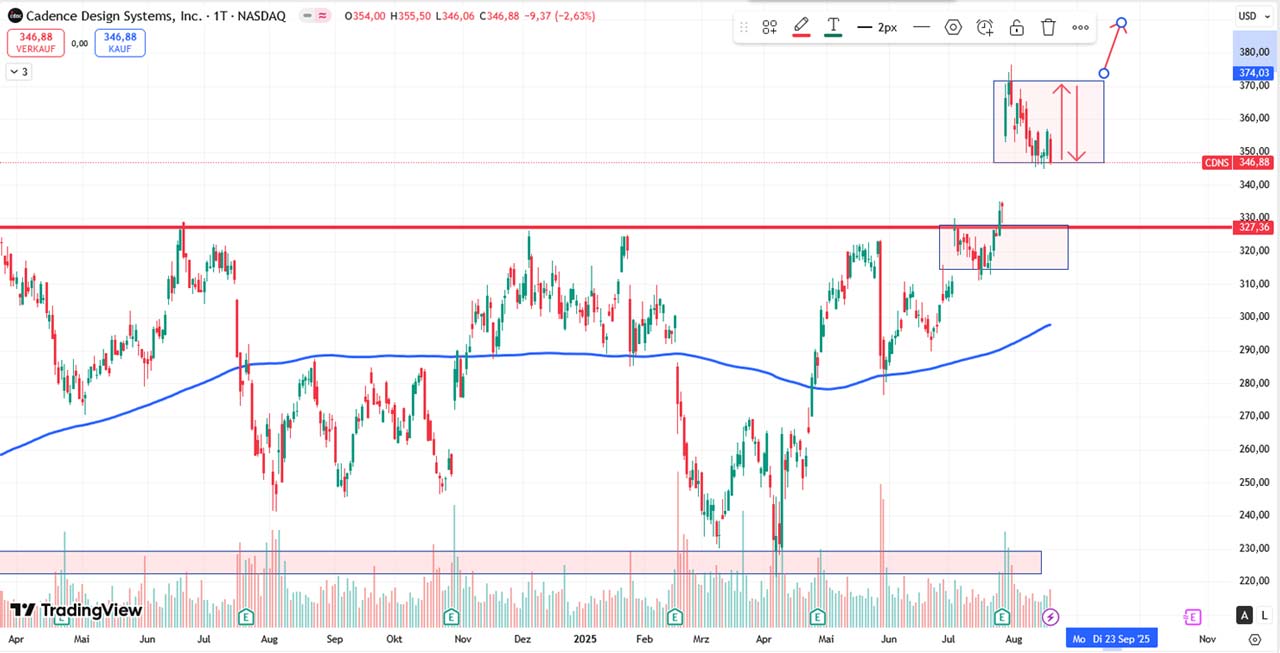The width and height of the screenshot is (1280, 653).
Task: Click the red 327,36 horizontal line price label
Action: [x=1254, y=227]
